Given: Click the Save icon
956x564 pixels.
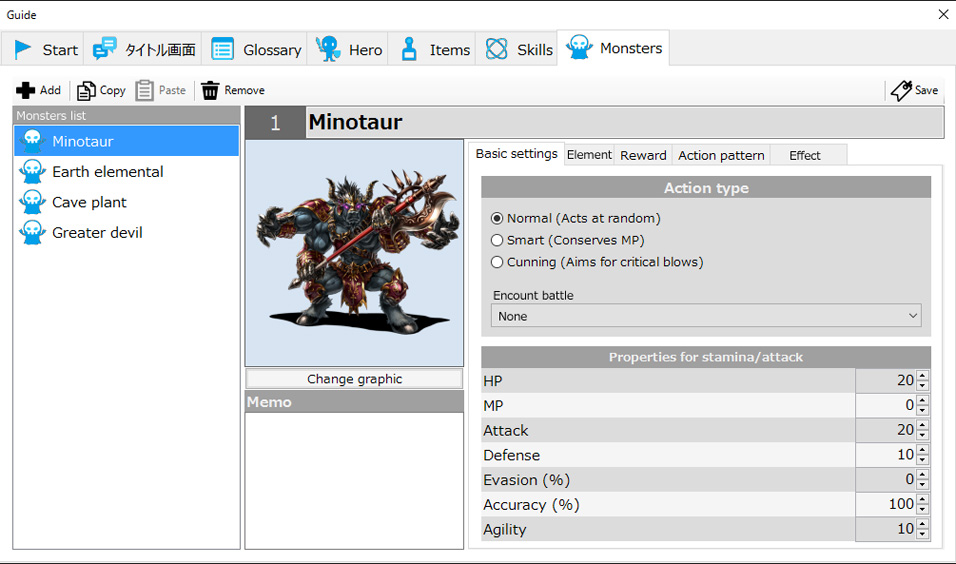Looking at the screenshot, I should pyautogui.click(x=901, y=90).
